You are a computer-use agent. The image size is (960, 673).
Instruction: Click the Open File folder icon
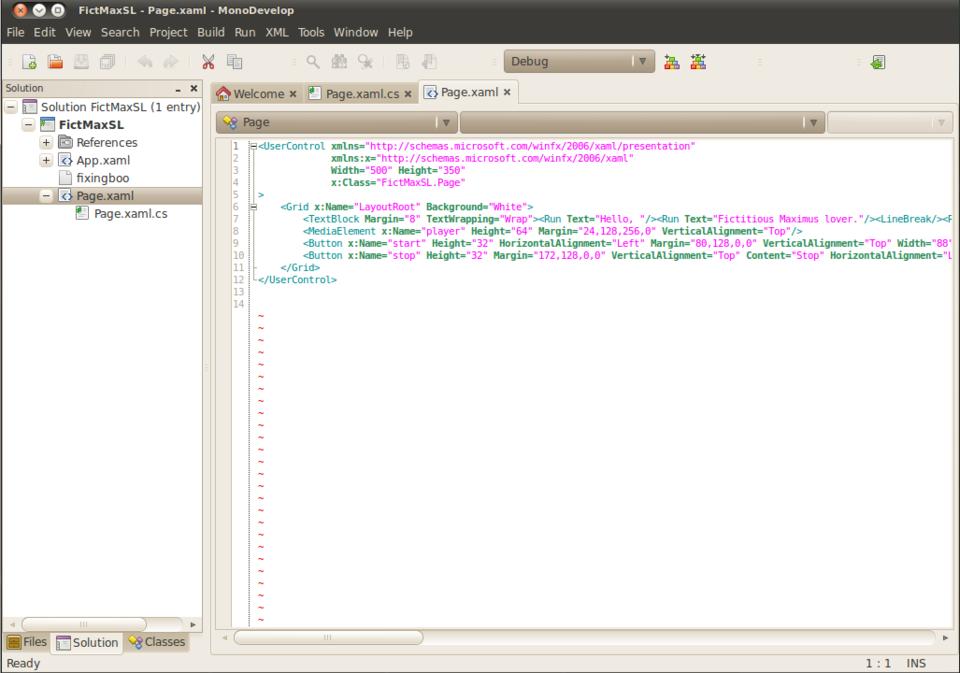click(57, 62)
